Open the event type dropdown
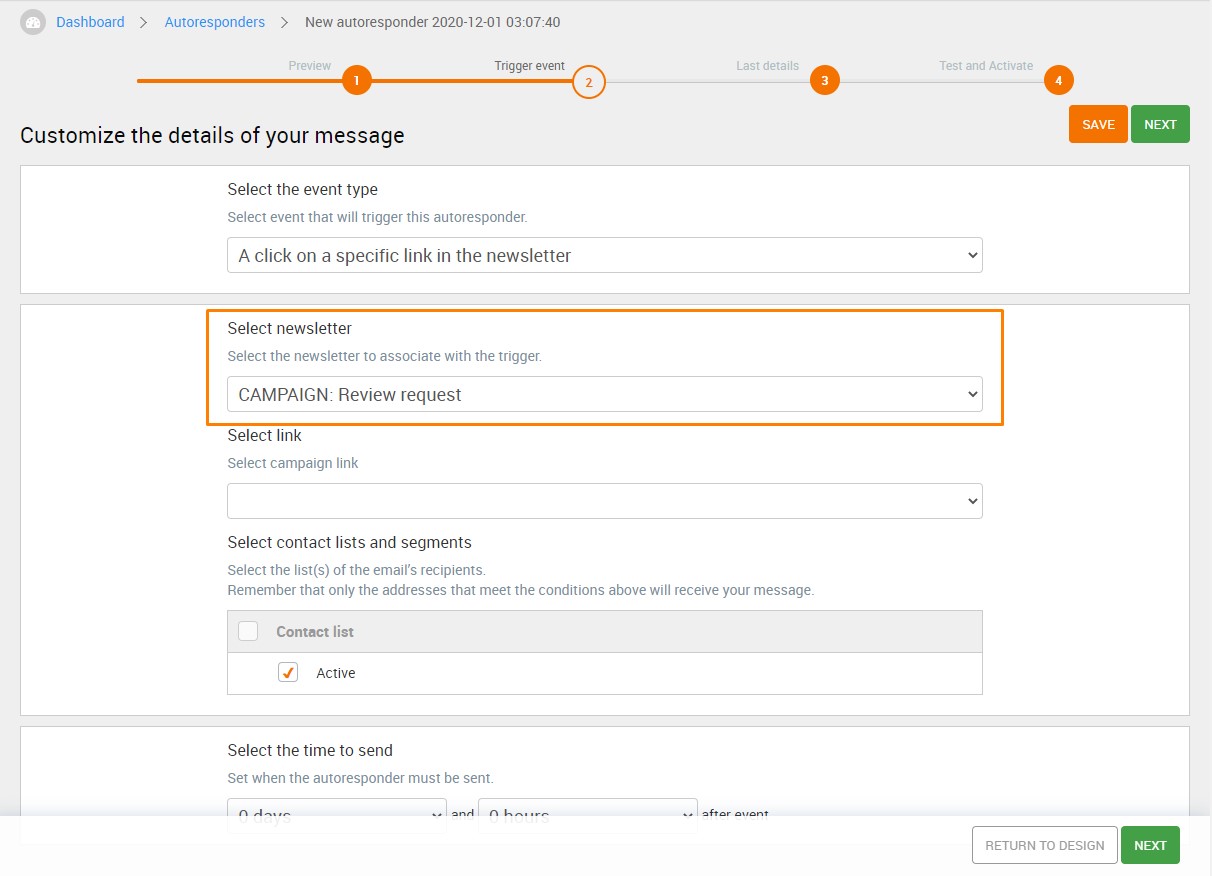Screen dimensions: 1212x876 (605, 255)
